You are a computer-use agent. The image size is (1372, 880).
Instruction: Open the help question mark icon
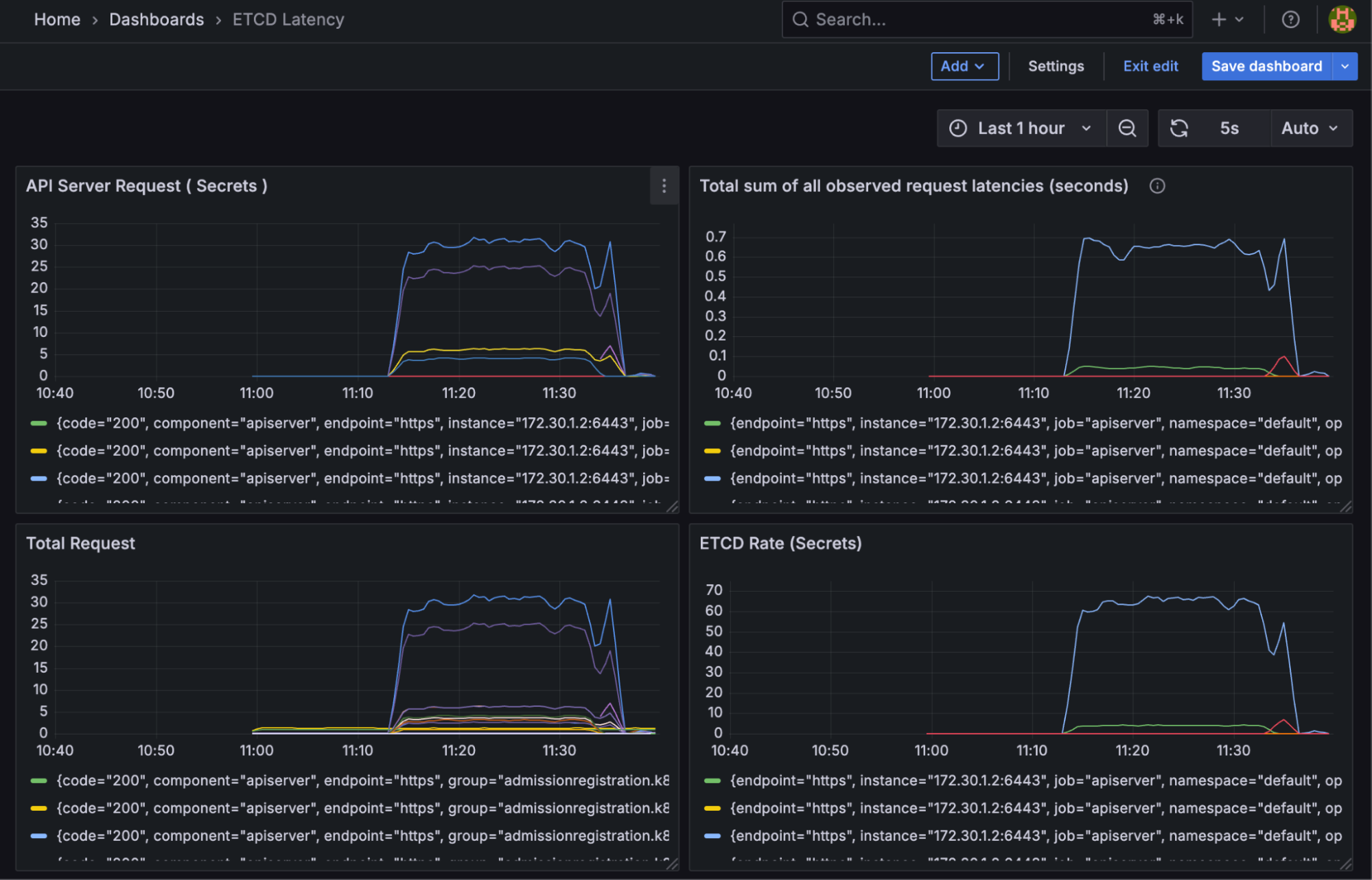coord(1290,19)
